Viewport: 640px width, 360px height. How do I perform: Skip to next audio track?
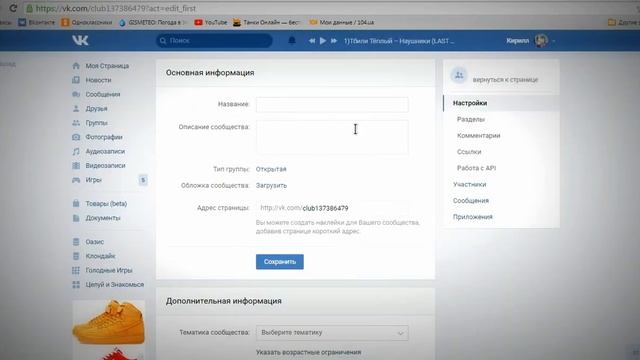coord(334,41)
